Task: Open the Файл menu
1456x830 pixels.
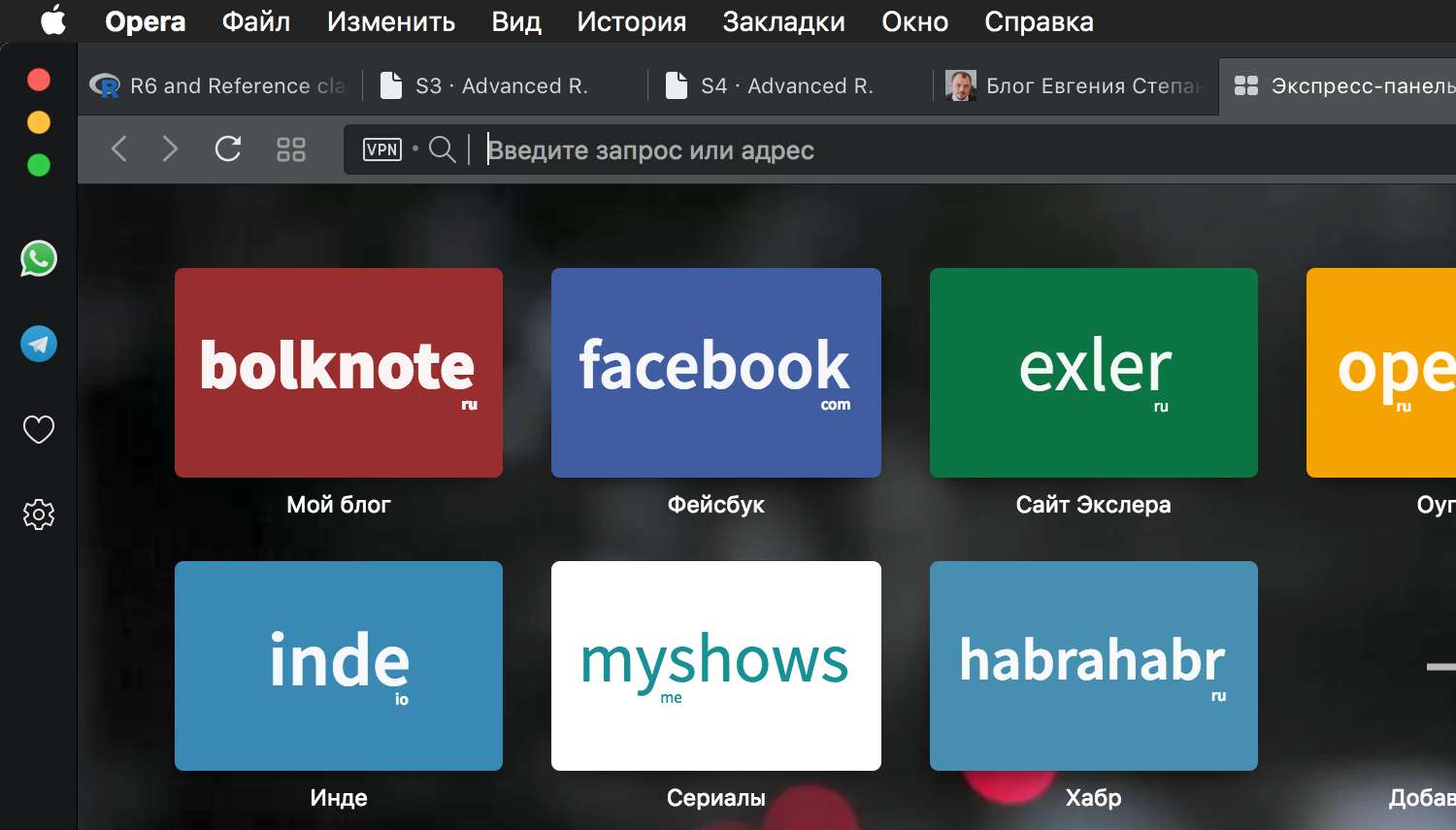Action: (256, 21)
